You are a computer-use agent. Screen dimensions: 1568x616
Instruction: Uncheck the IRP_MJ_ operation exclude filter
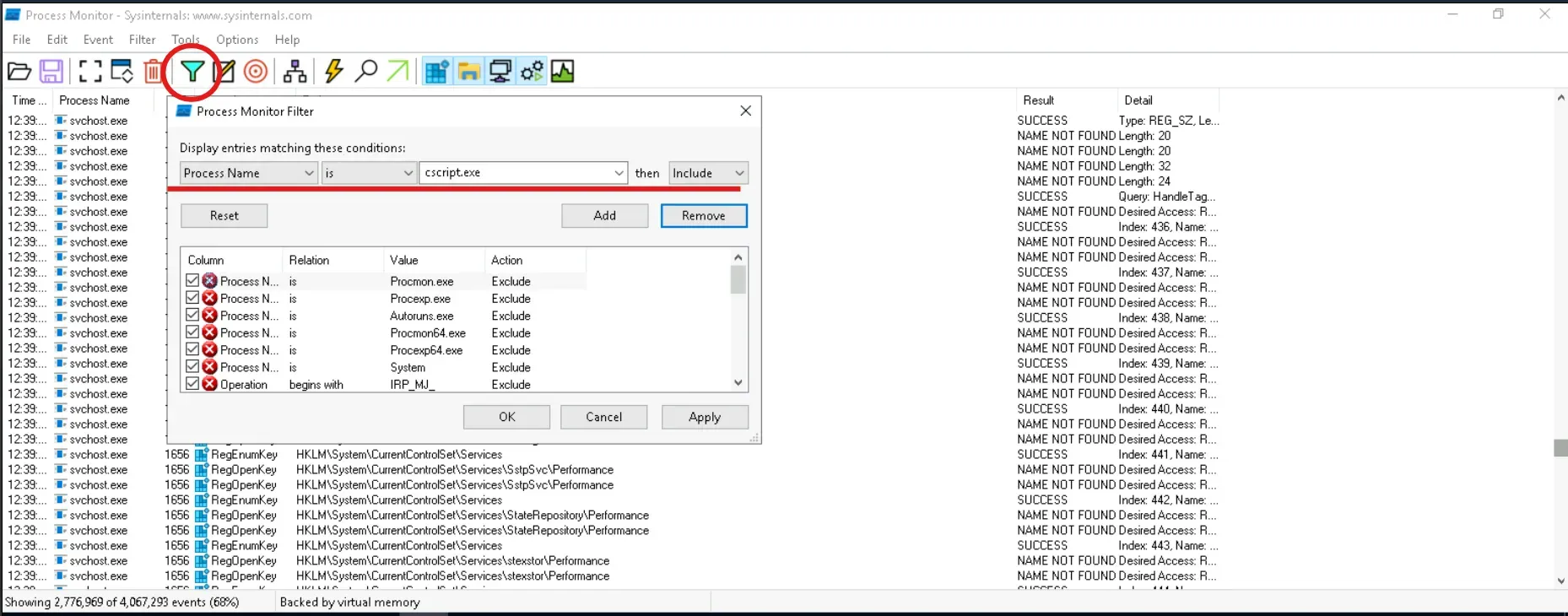coord(192,384)
